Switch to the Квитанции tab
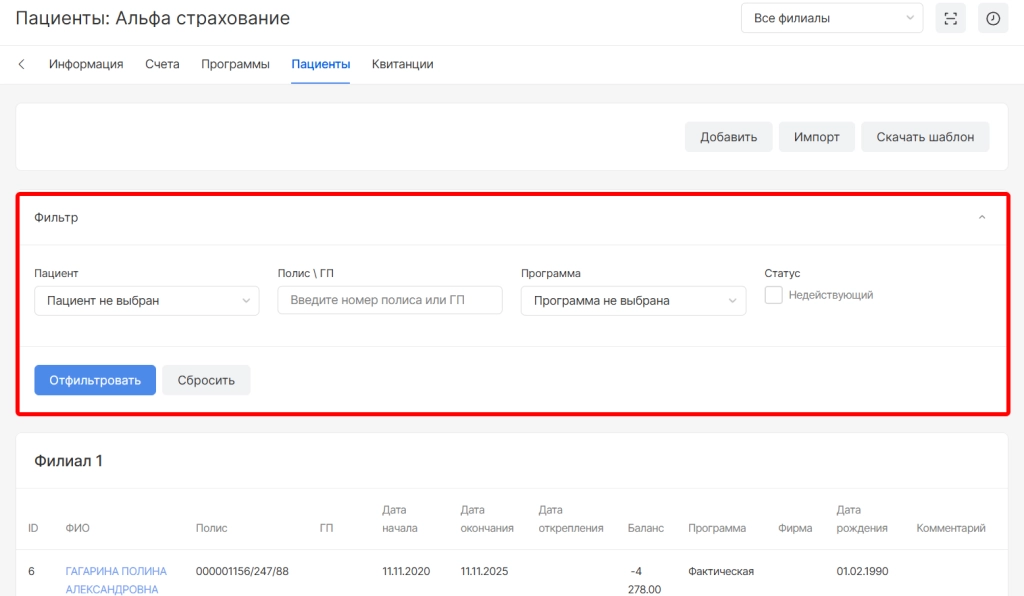 (x=402, y=64)
